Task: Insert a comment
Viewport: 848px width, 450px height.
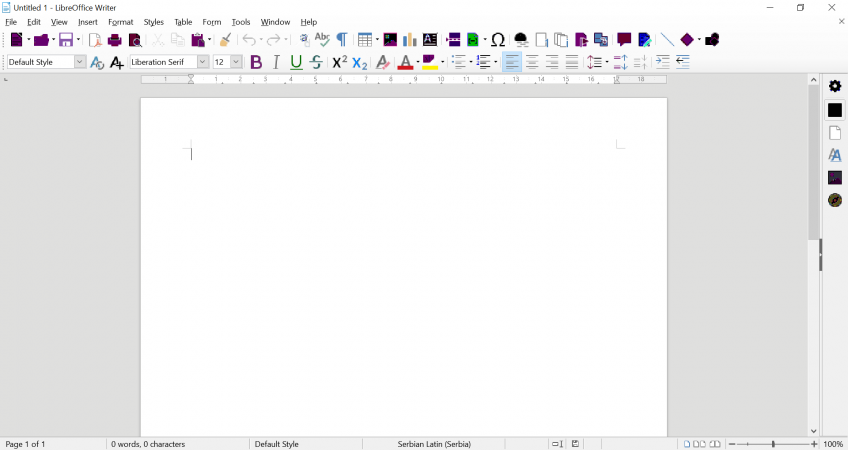Action: [624, 39]
